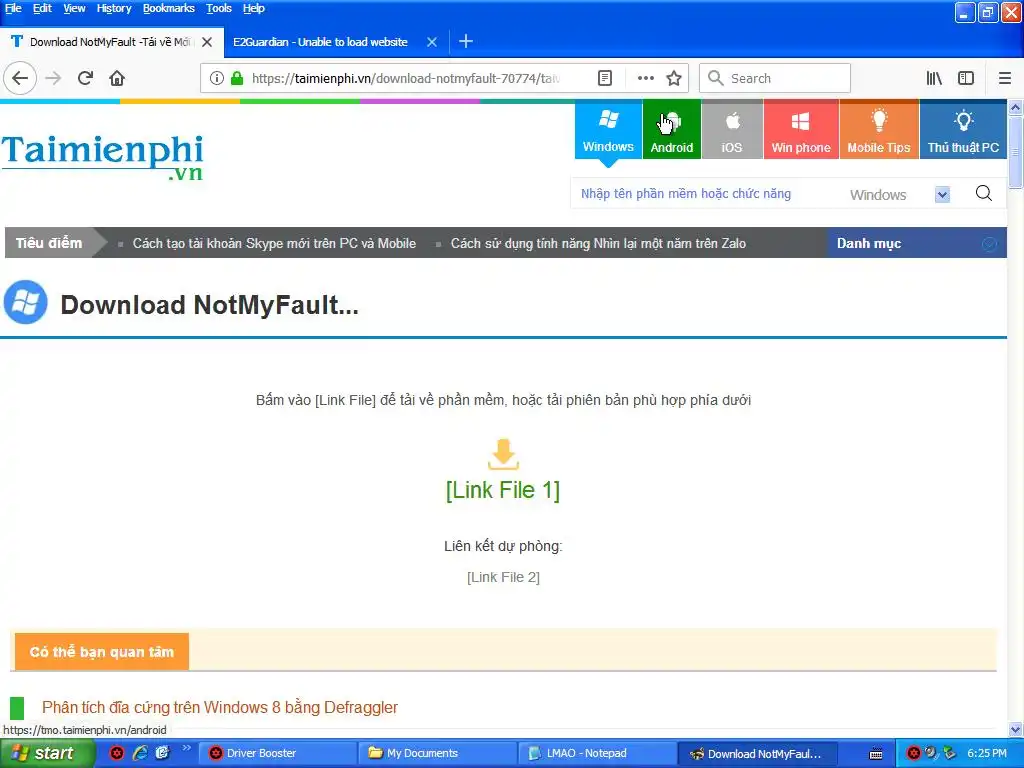This screenshot has width=1024, height=768.
Task: Click the vertical scrollbar up arrow
Action: pyautogui.click(x=1016, y=107)
